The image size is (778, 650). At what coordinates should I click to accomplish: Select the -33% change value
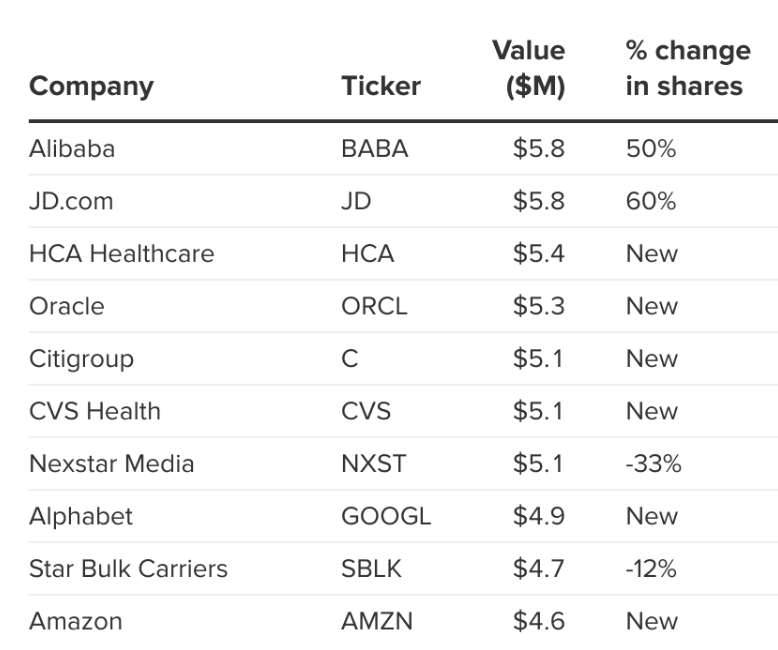click(x=653, y=464)
